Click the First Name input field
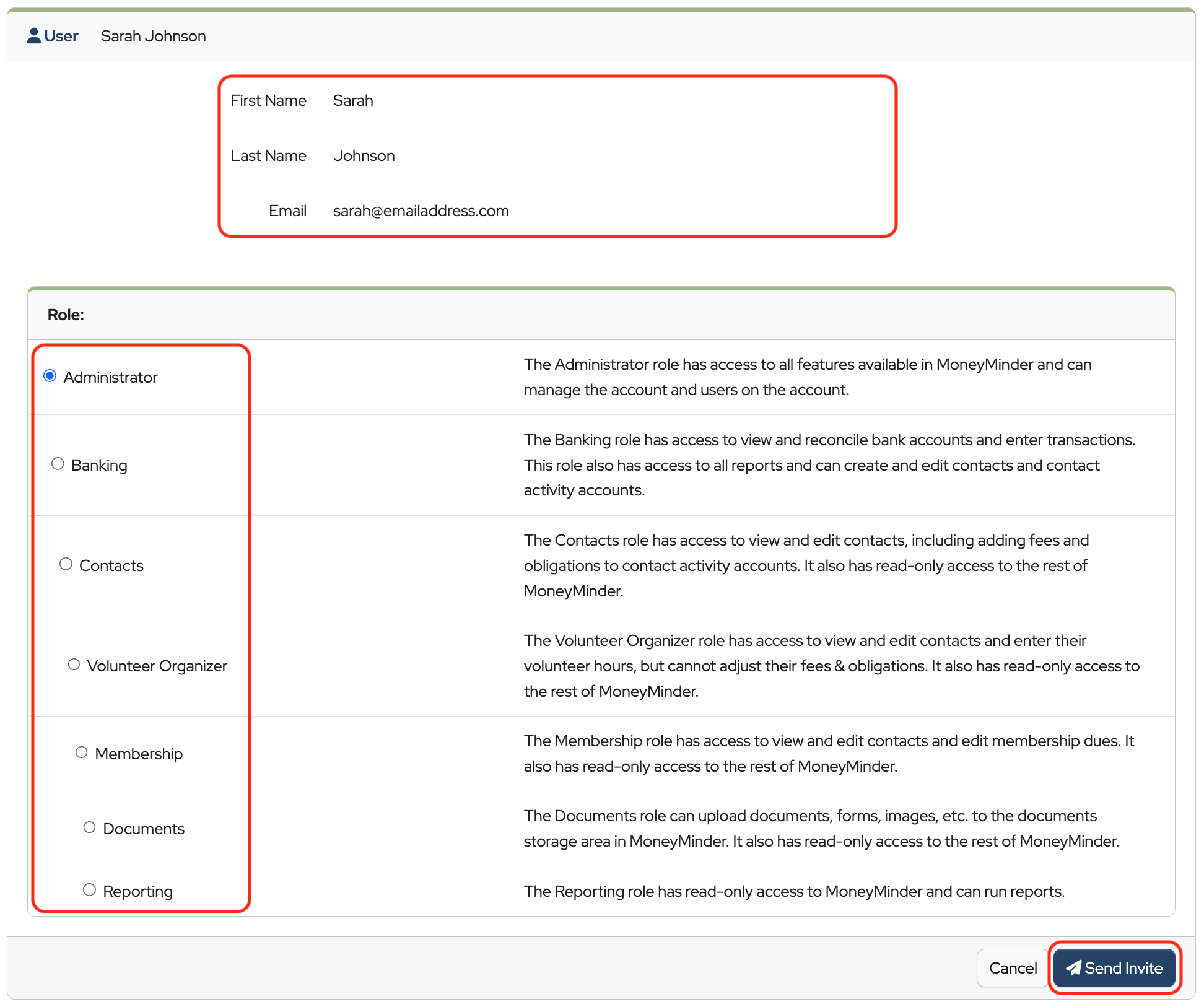Viewport: 1204px width, 1007px height. [x=601, y=101]
